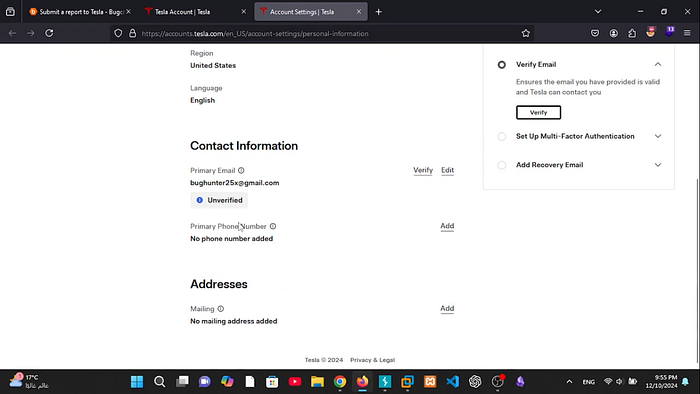This screenshot has height=394, width=700.
Task: Open ChatGPT app from taskbar
Action: (x=475, y=382)
